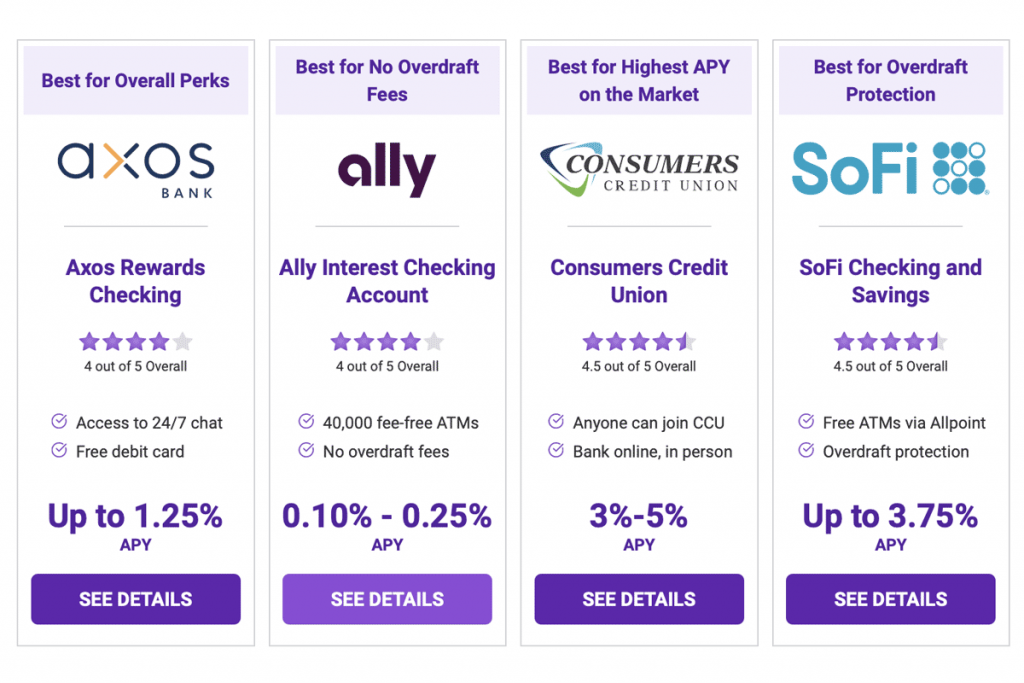Click the "SoFi Checking and Savings" title link
1024x683 pixels.
tap(889, 281)
